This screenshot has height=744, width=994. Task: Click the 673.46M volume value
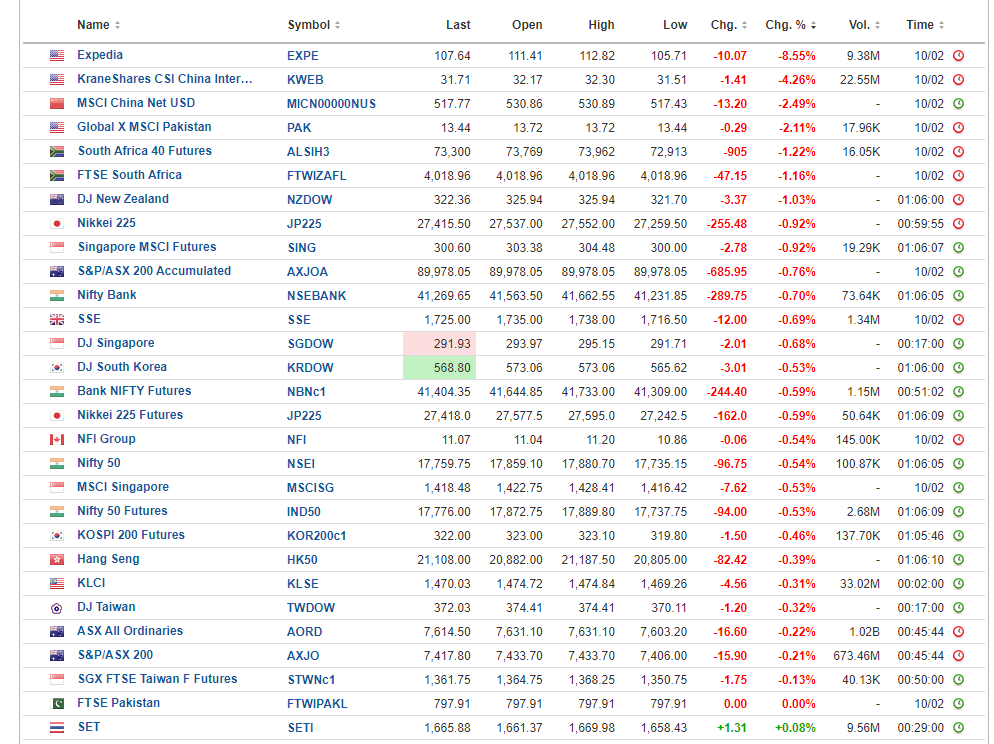click(x=856, y=656)
